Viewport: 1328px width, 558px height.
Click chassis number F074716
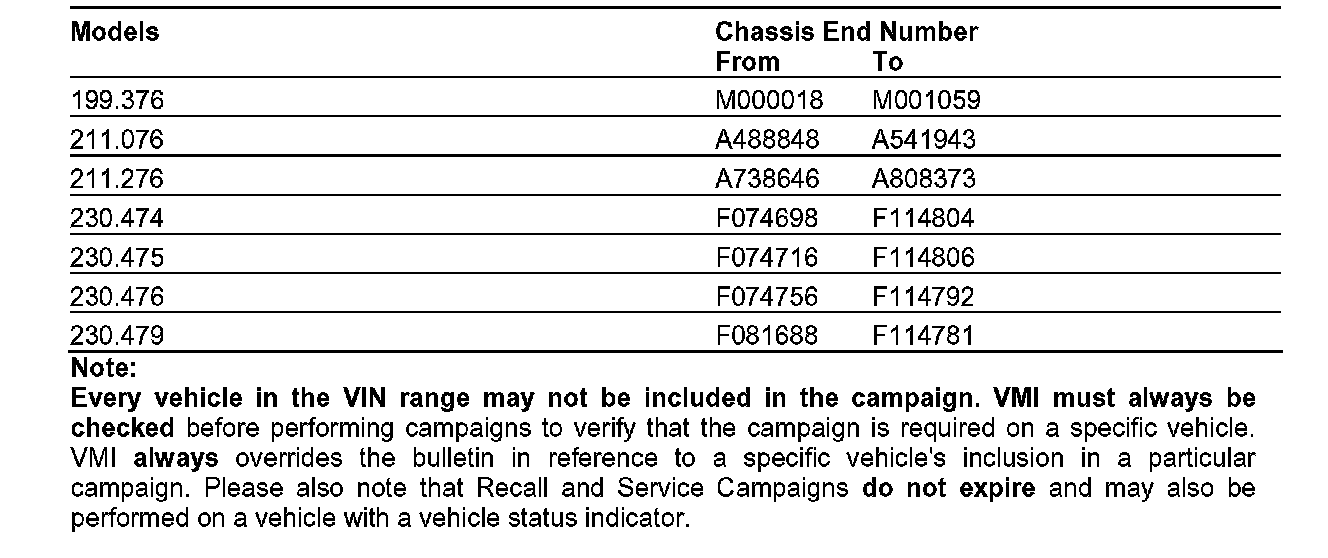(x=767, y=258)
